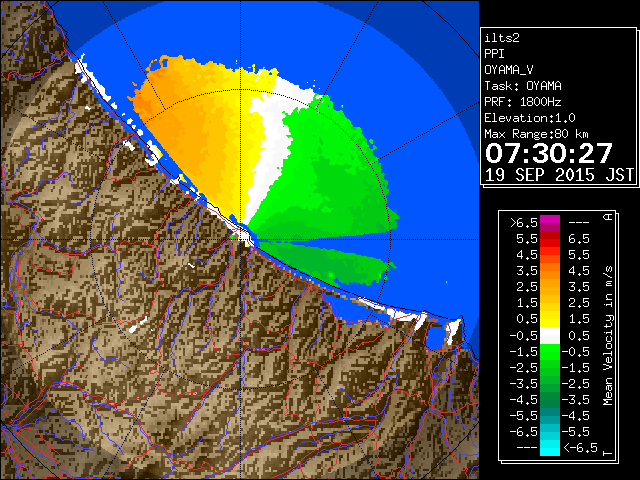Click the Mean Velocity in m/s legend title
The width and height of the screenshot is (640, 480).
click(x=608, y=336)
